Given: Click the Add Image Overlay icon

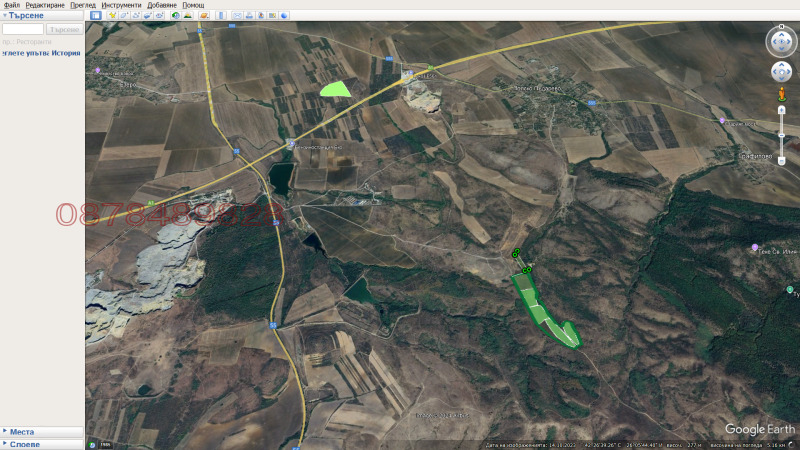Looking at the screenshot, I should (x=147, y=16).
